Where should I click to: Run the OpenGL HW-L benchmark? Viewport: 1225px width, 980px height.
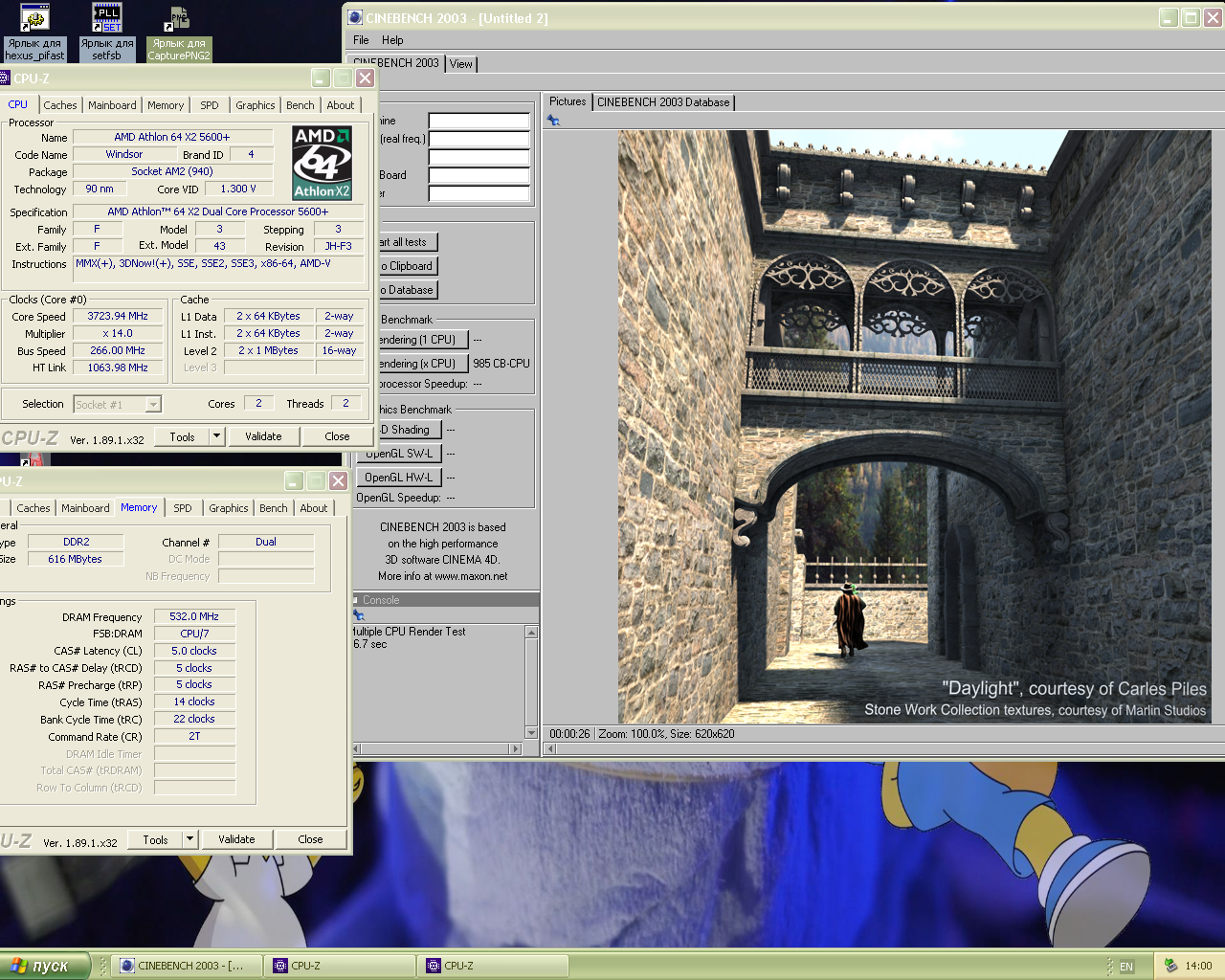point(399,478)
